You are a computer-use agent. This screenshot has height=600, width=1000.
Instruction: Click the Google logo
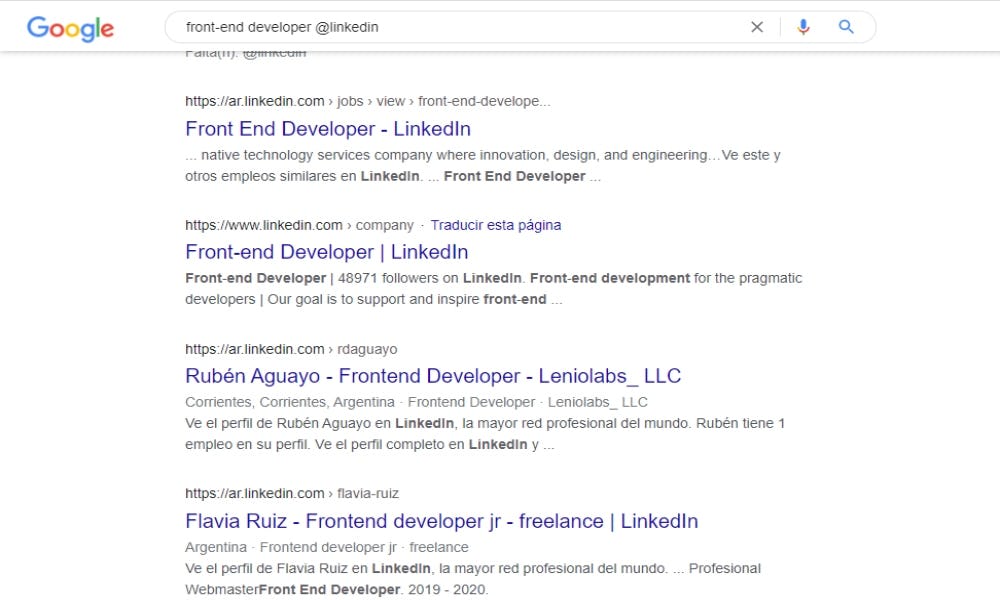(x=70, y=28)
